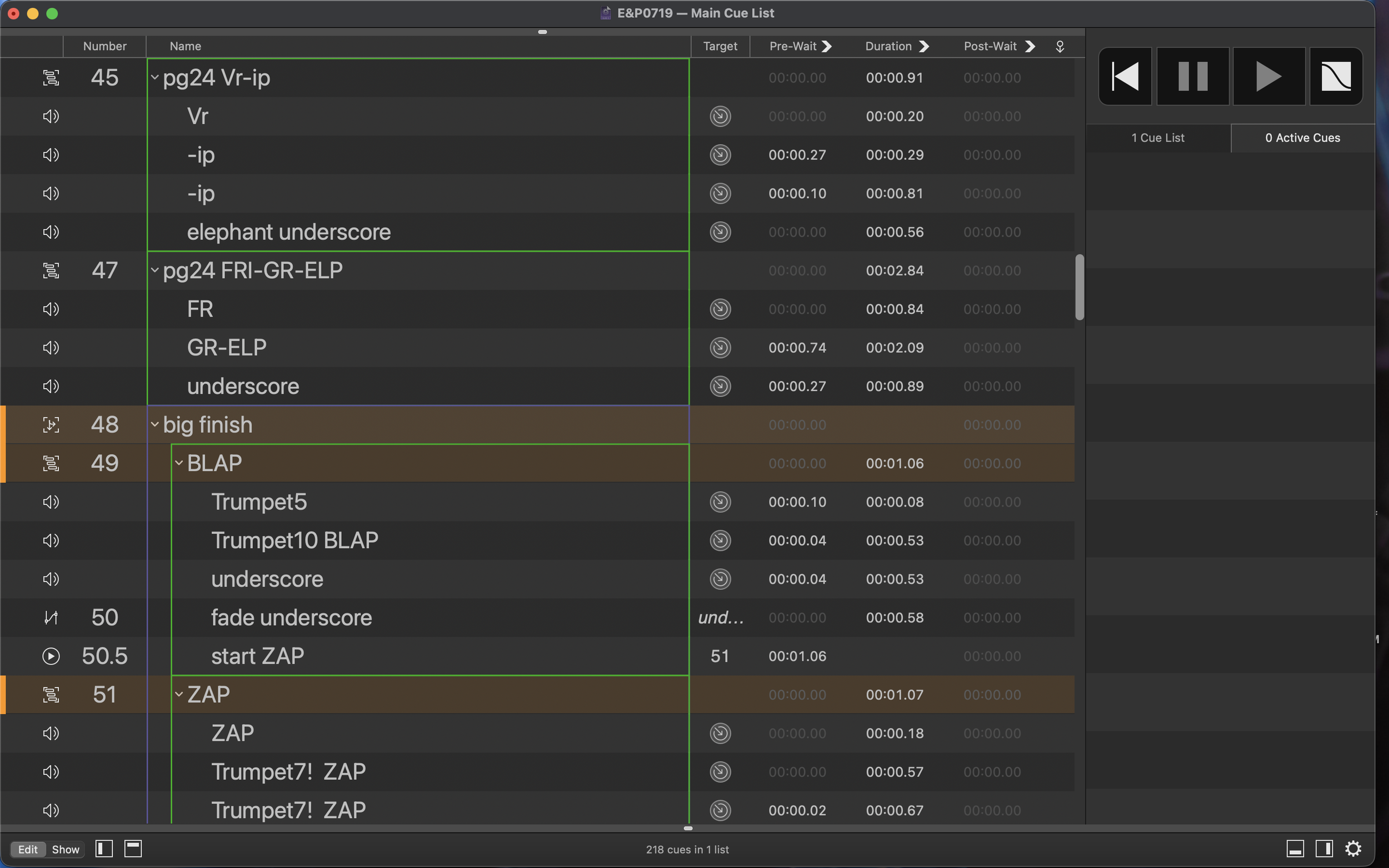
Task: Pause all cues with the pause button
Action: [1193, 76]
